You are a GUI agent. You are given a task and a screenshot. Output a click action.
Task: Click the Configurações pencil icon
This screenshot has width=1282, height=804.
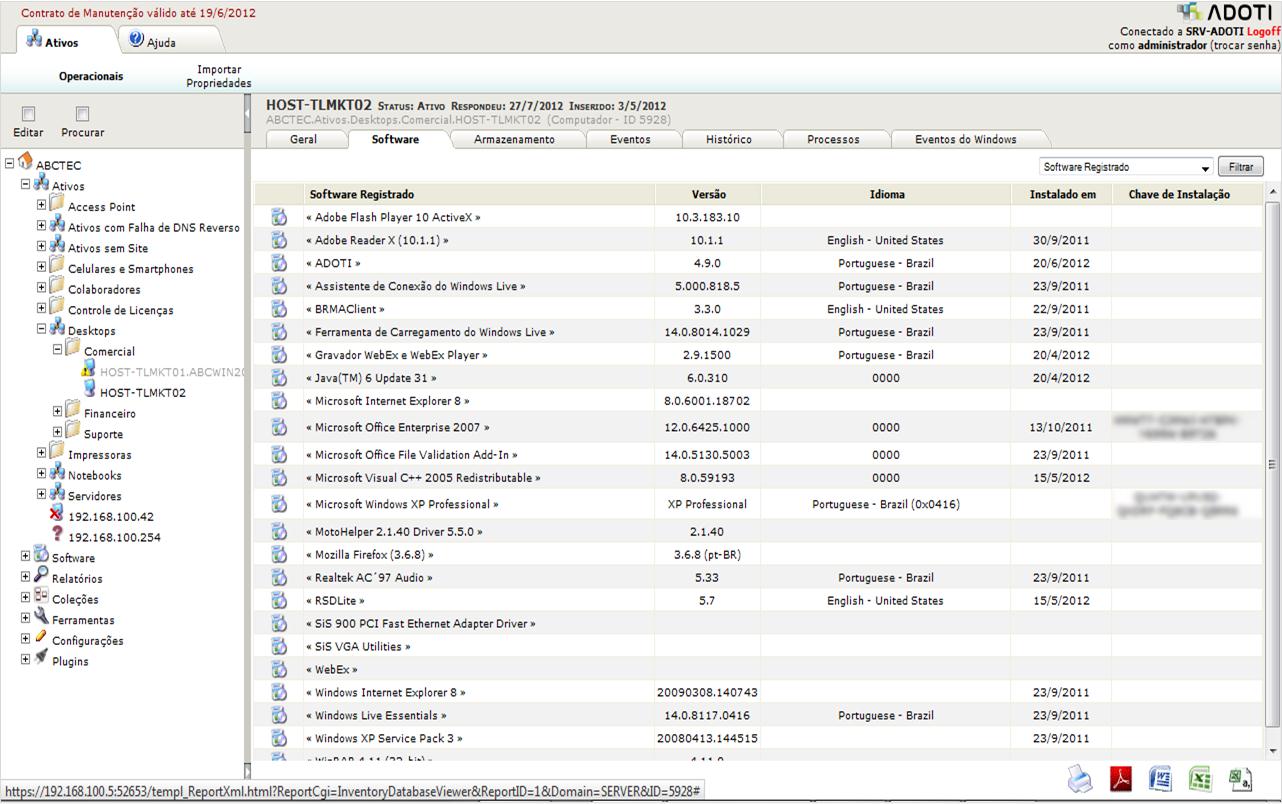41,637
